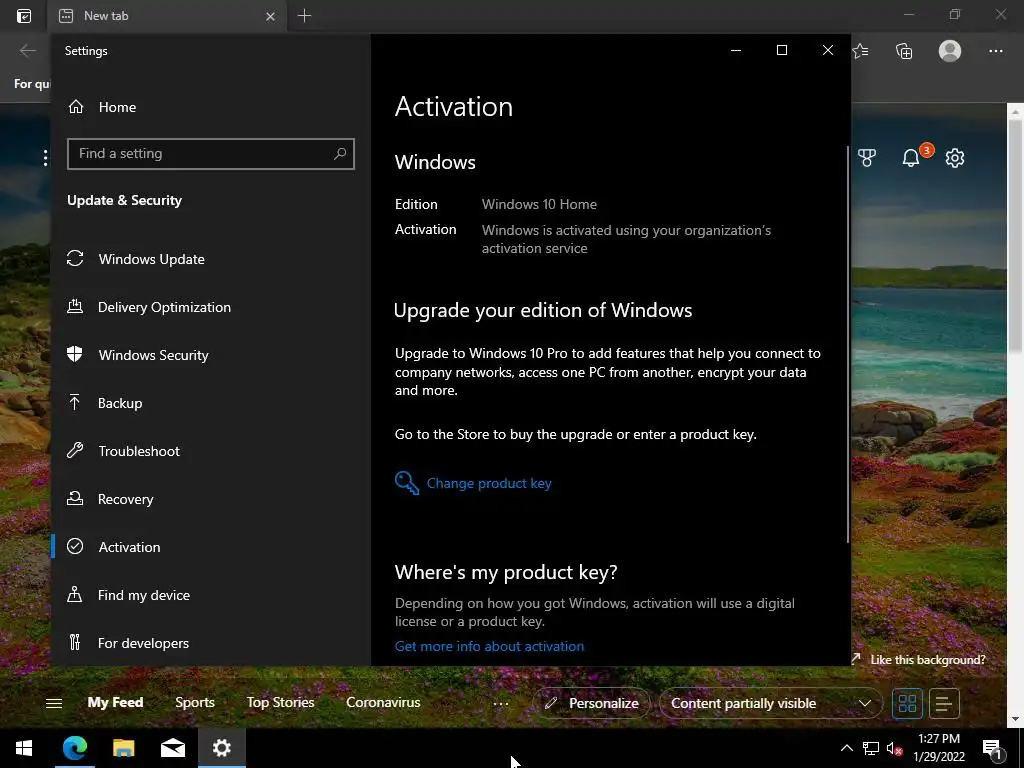Click the key icon beside Change product key
Image resolution: width=1024 pixels, height=768 pixels.
pos(407,483)
